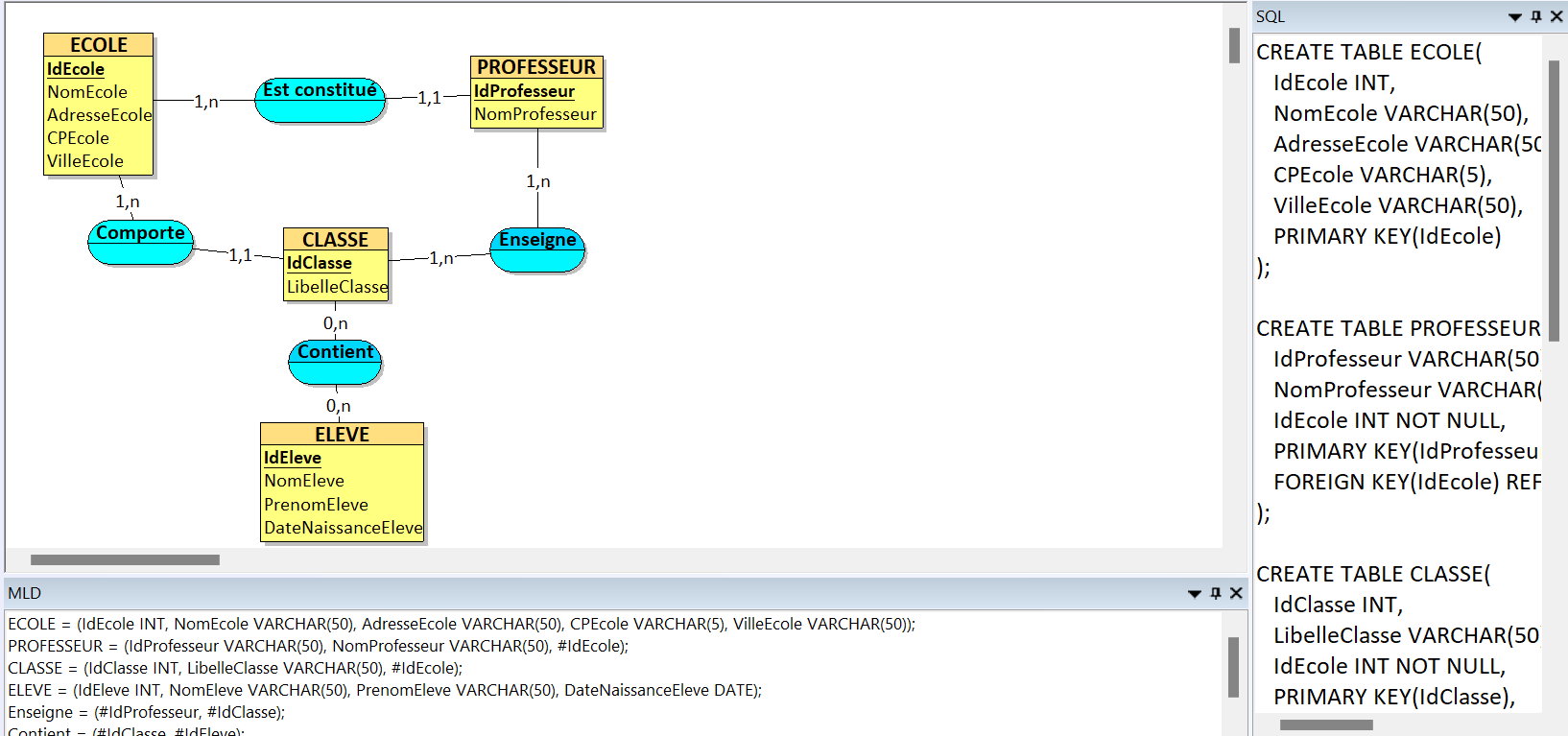Select the ECOLE entity header
The width and height of the screenshot is (1568, 736).
click(99, 45)
